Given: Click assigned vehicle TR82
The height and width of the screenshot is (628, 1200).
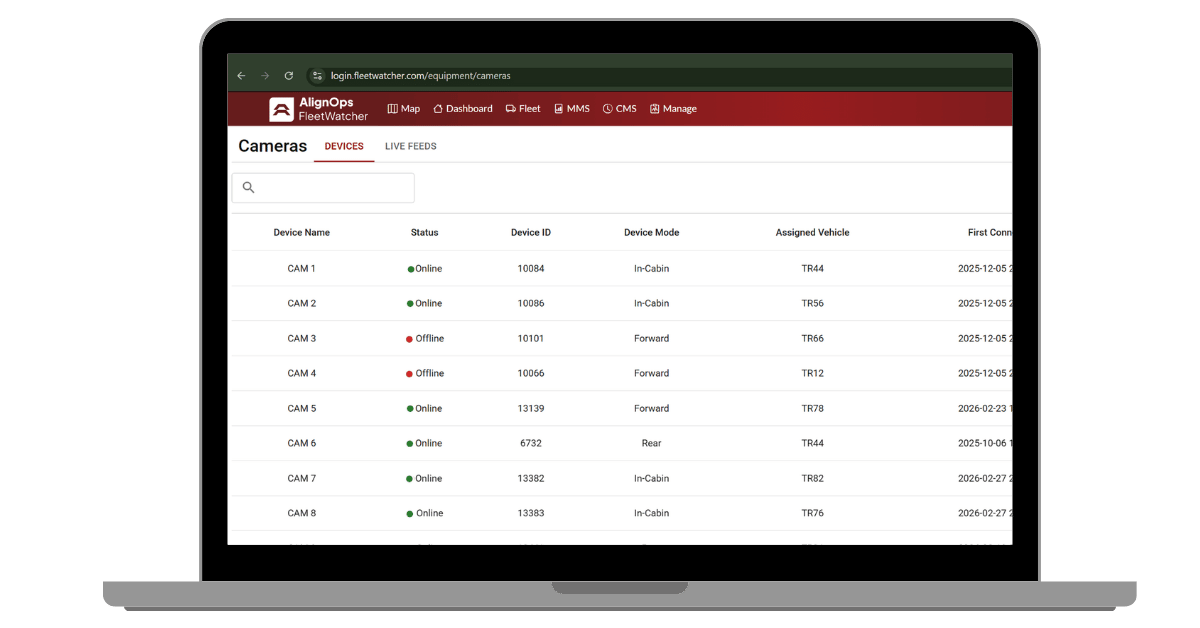Looking at the screenshot, I should (x=813, y=479).
